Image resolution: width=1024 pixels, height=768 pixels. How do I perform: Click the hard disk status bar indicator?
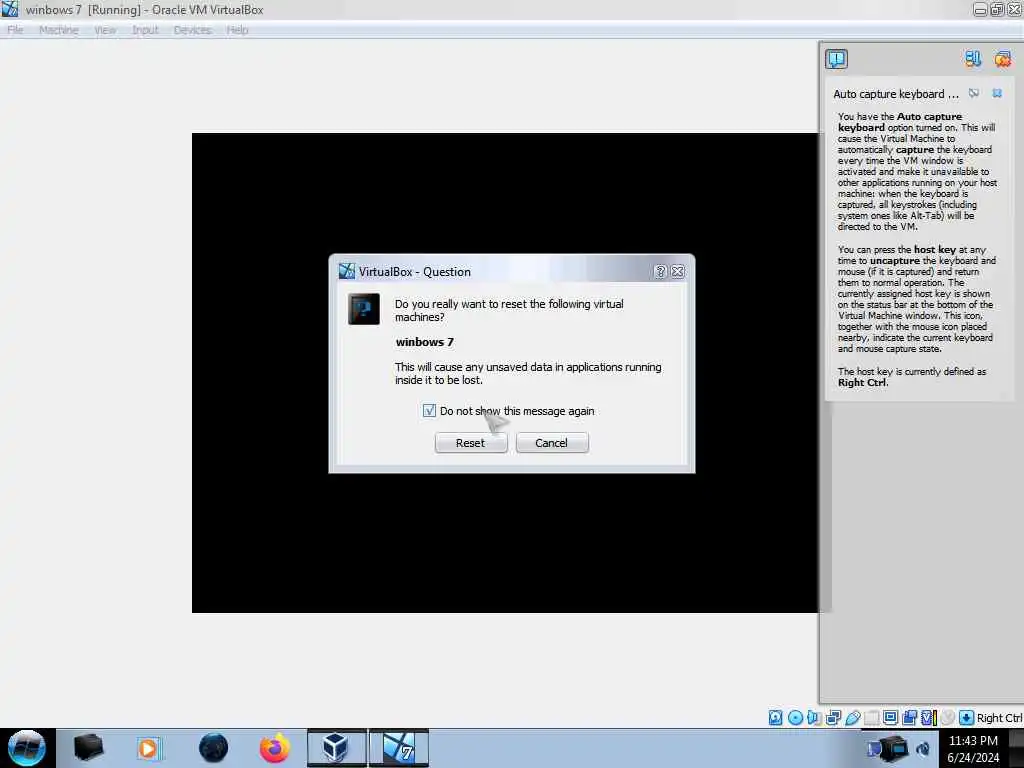coord(775,718)
